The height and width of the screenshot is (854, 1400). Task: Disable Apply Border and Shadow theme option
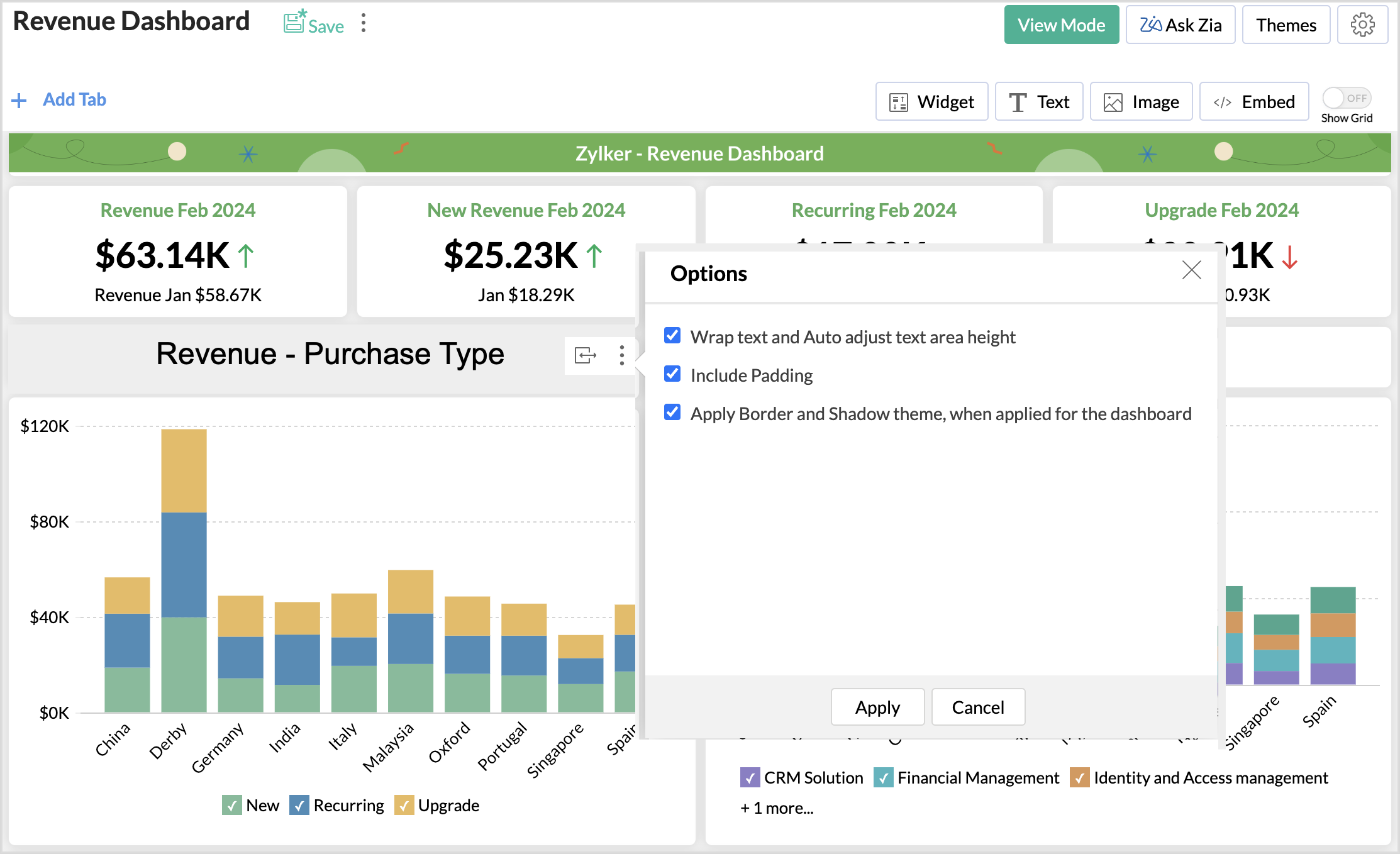[x=672, y=412]
